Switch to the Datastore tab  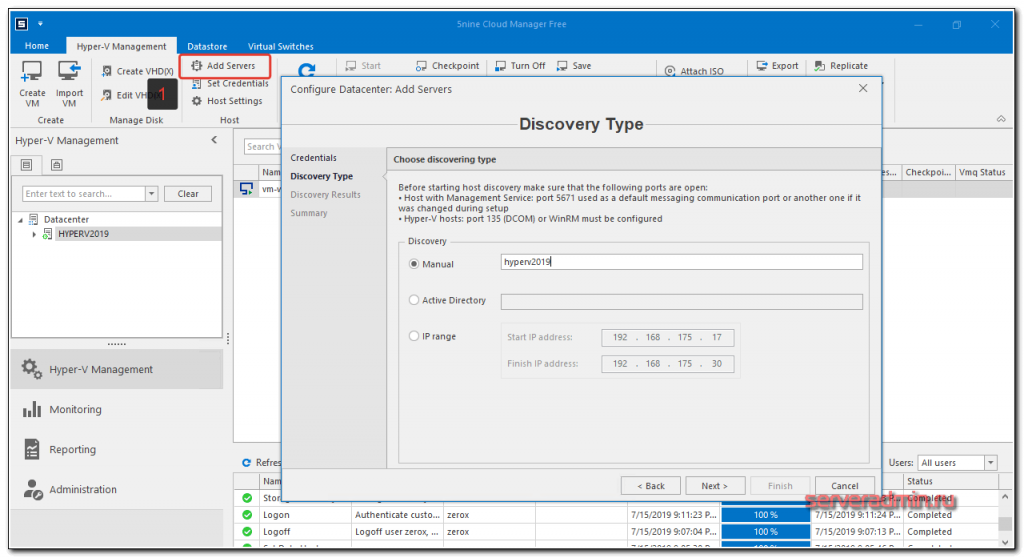pyautogui.click(x=207, y=46)
